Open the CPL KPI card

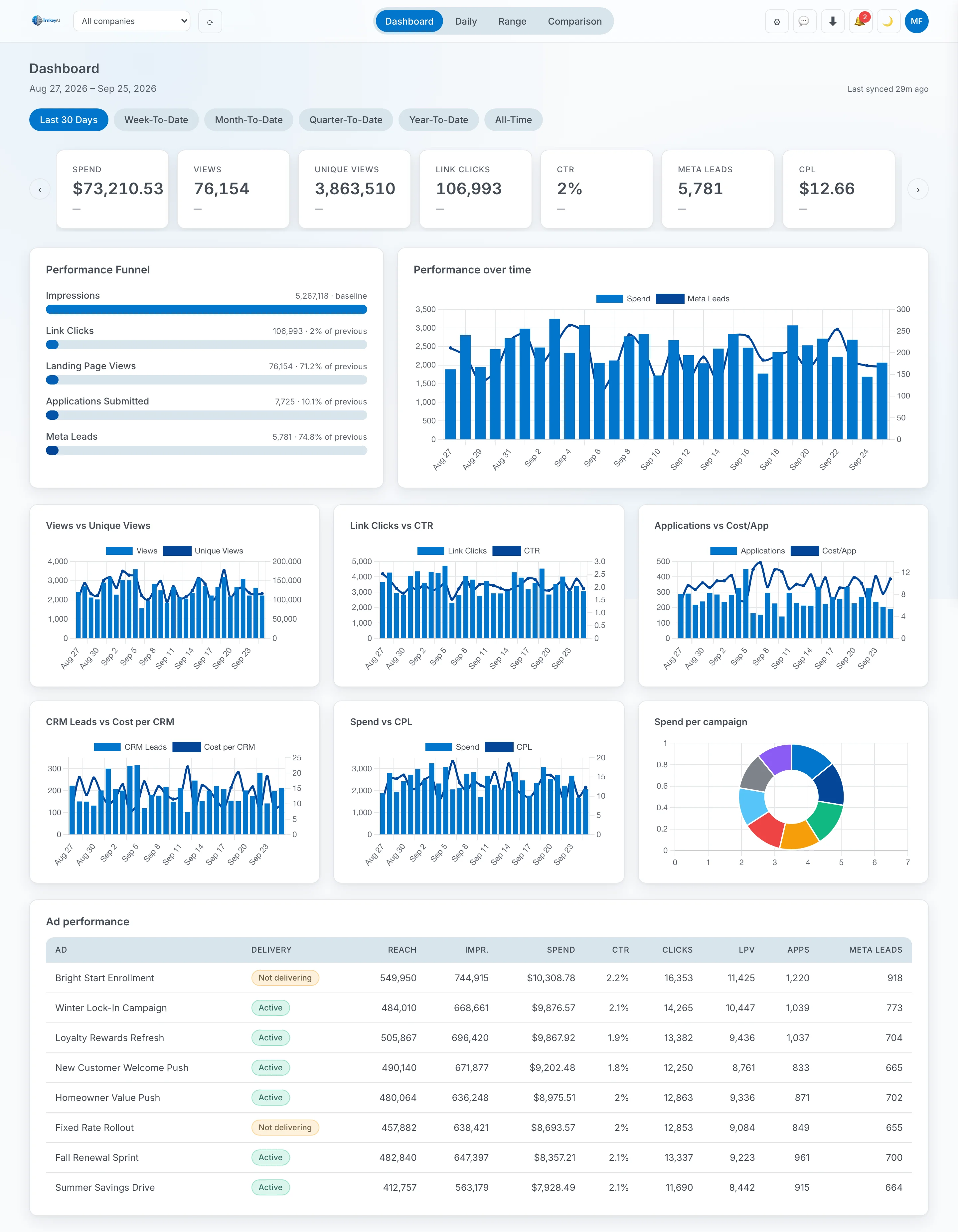tap(838, 189)
